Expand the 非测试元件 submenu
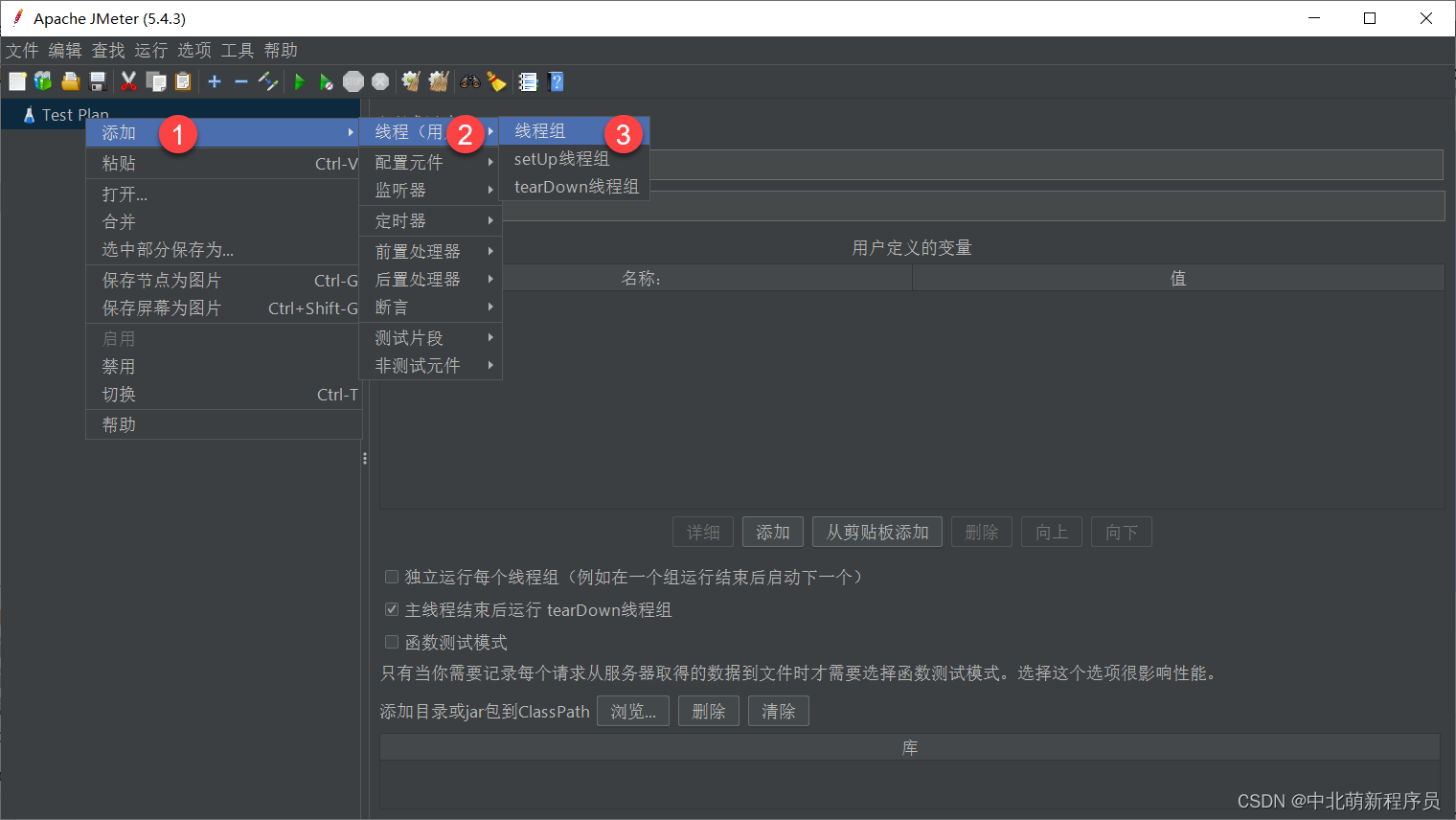 click(x=430, y=365)
